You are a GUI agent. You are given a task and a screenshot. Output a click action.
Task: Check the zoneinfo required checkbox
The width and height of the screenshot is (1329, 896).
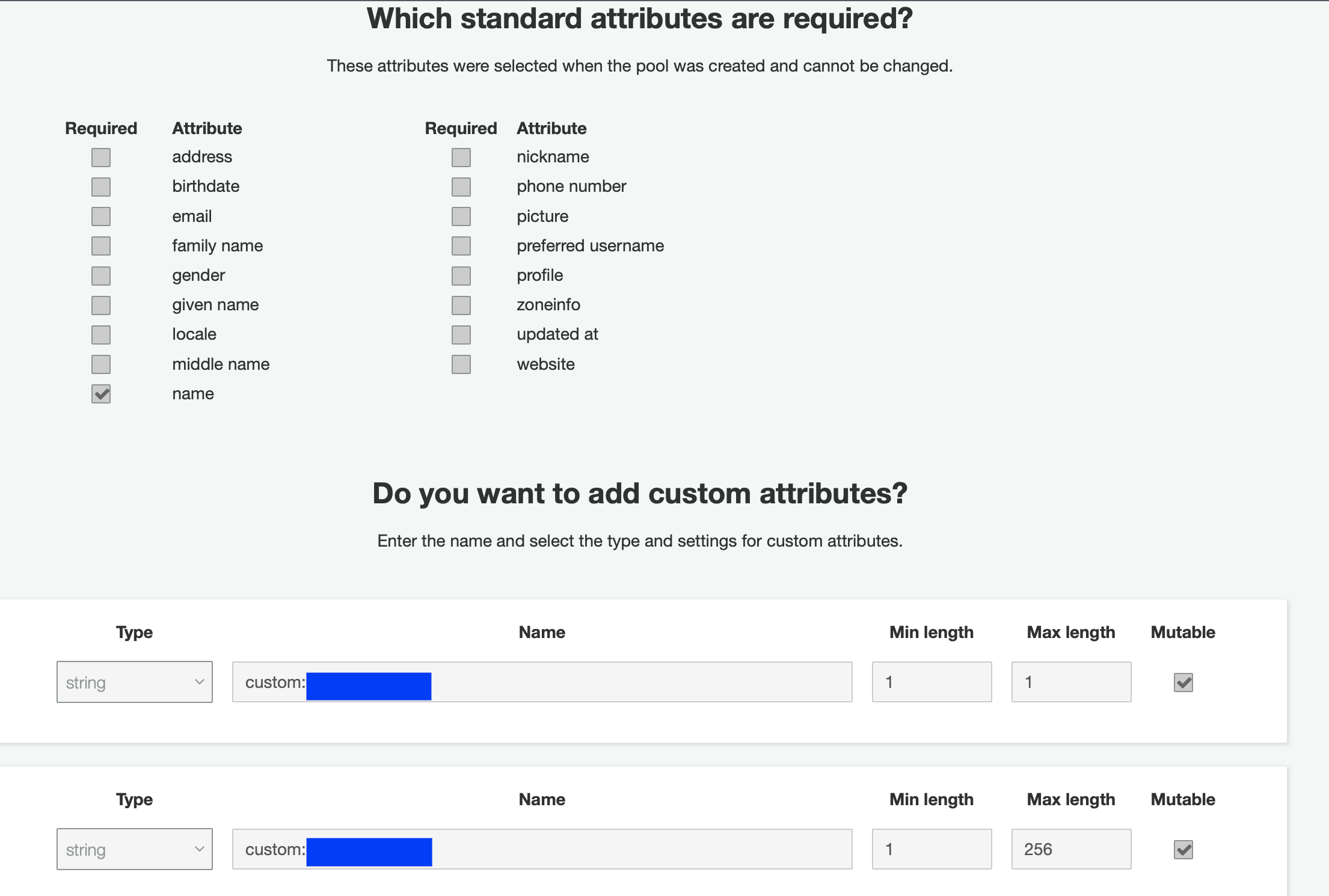point(461,305)
